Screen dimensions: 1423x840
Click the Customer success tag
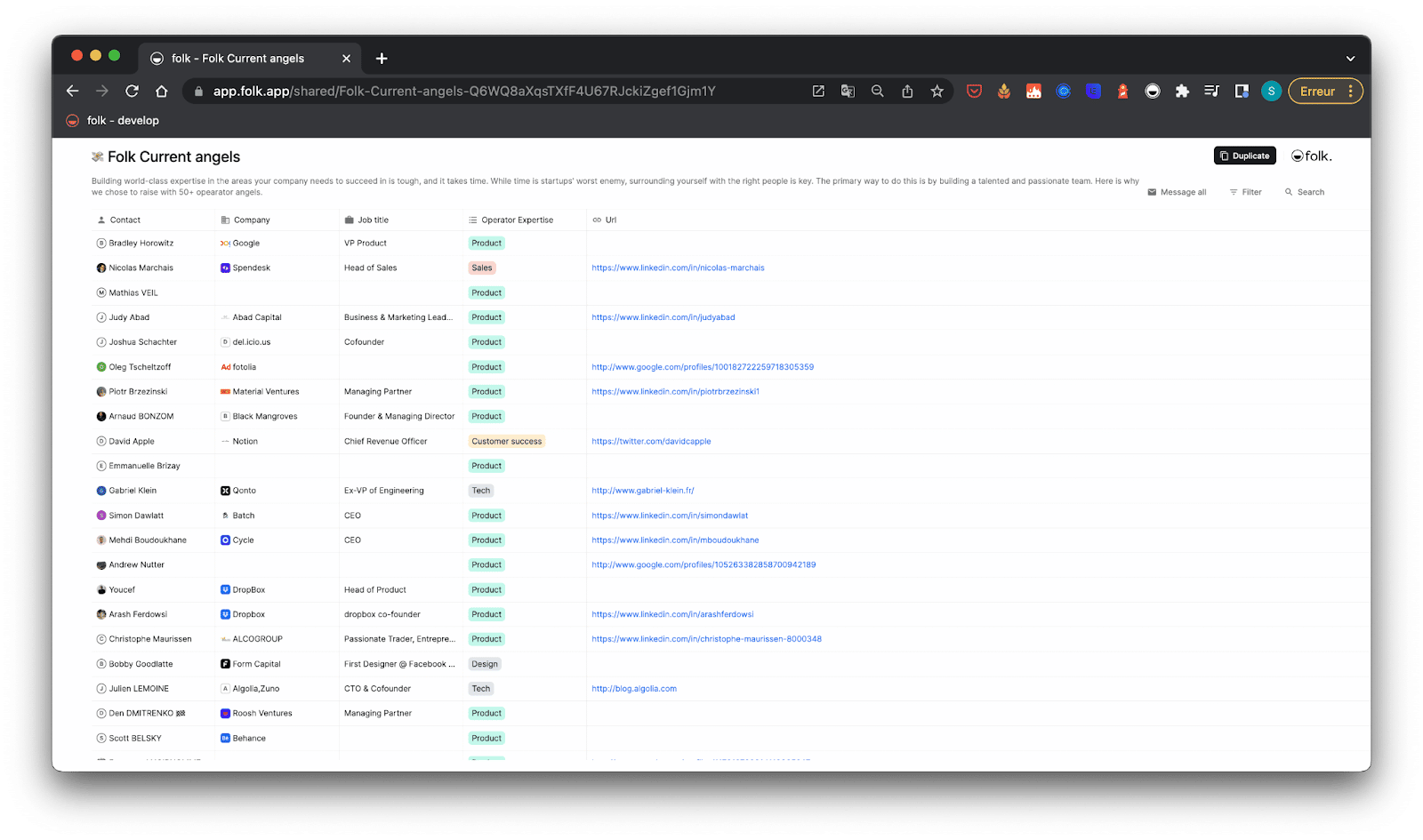point(506,441)
